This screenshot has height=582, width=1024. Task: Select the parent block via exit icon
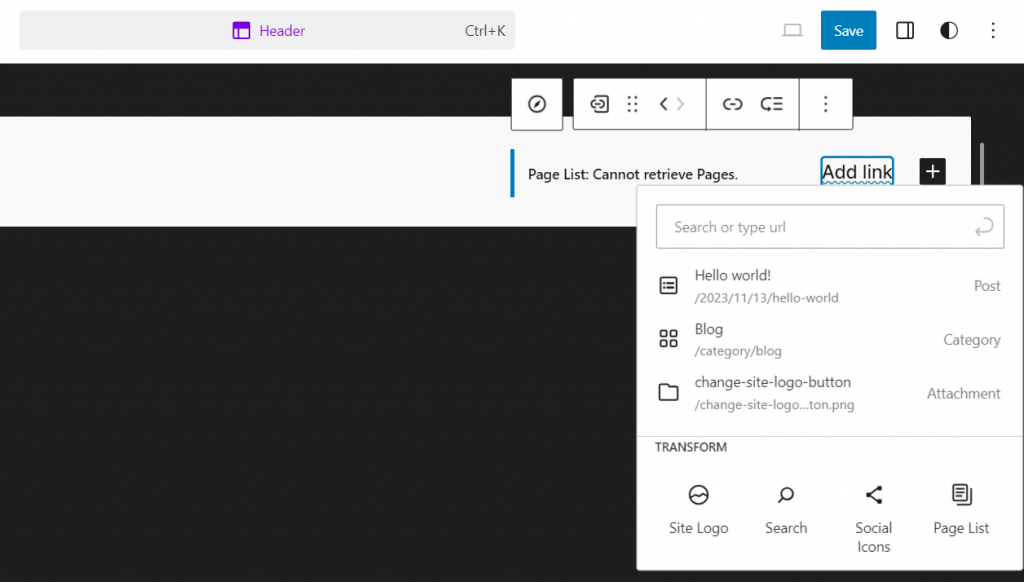coord(598,103)
